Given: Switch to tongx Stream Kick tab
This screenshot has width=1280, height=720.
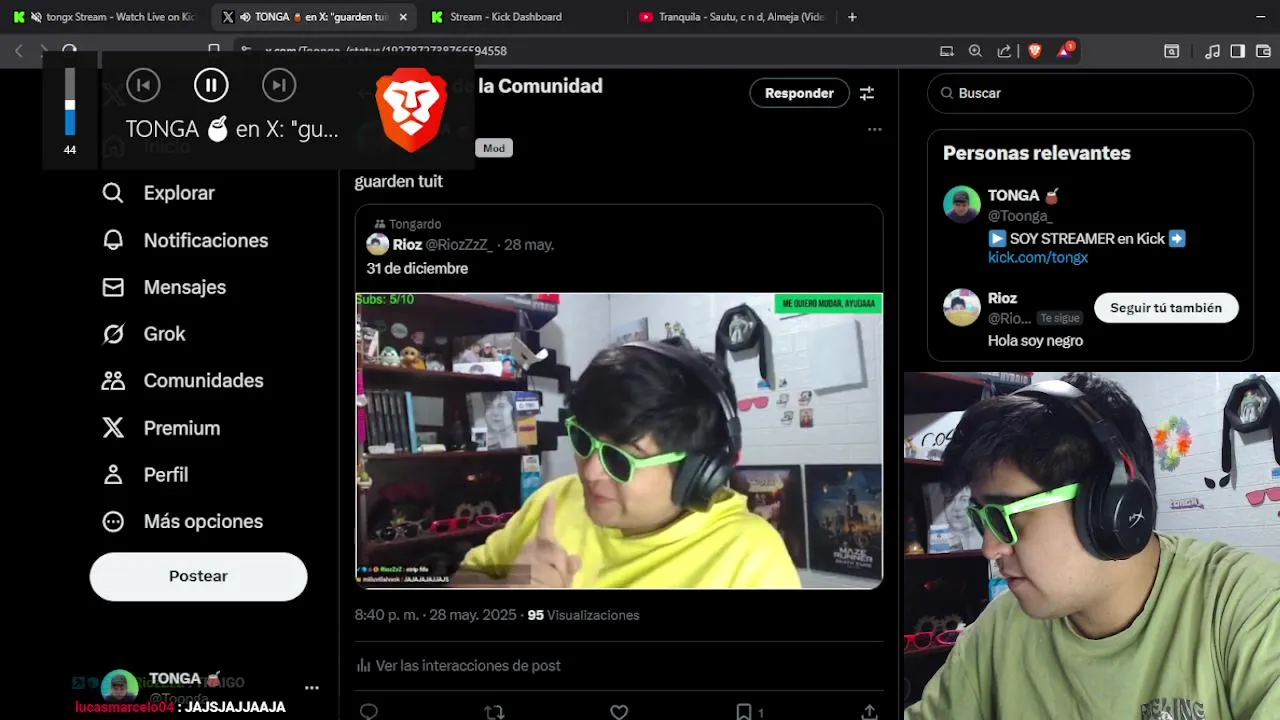Looking at the screenshot, I should (x=106, y=17).
